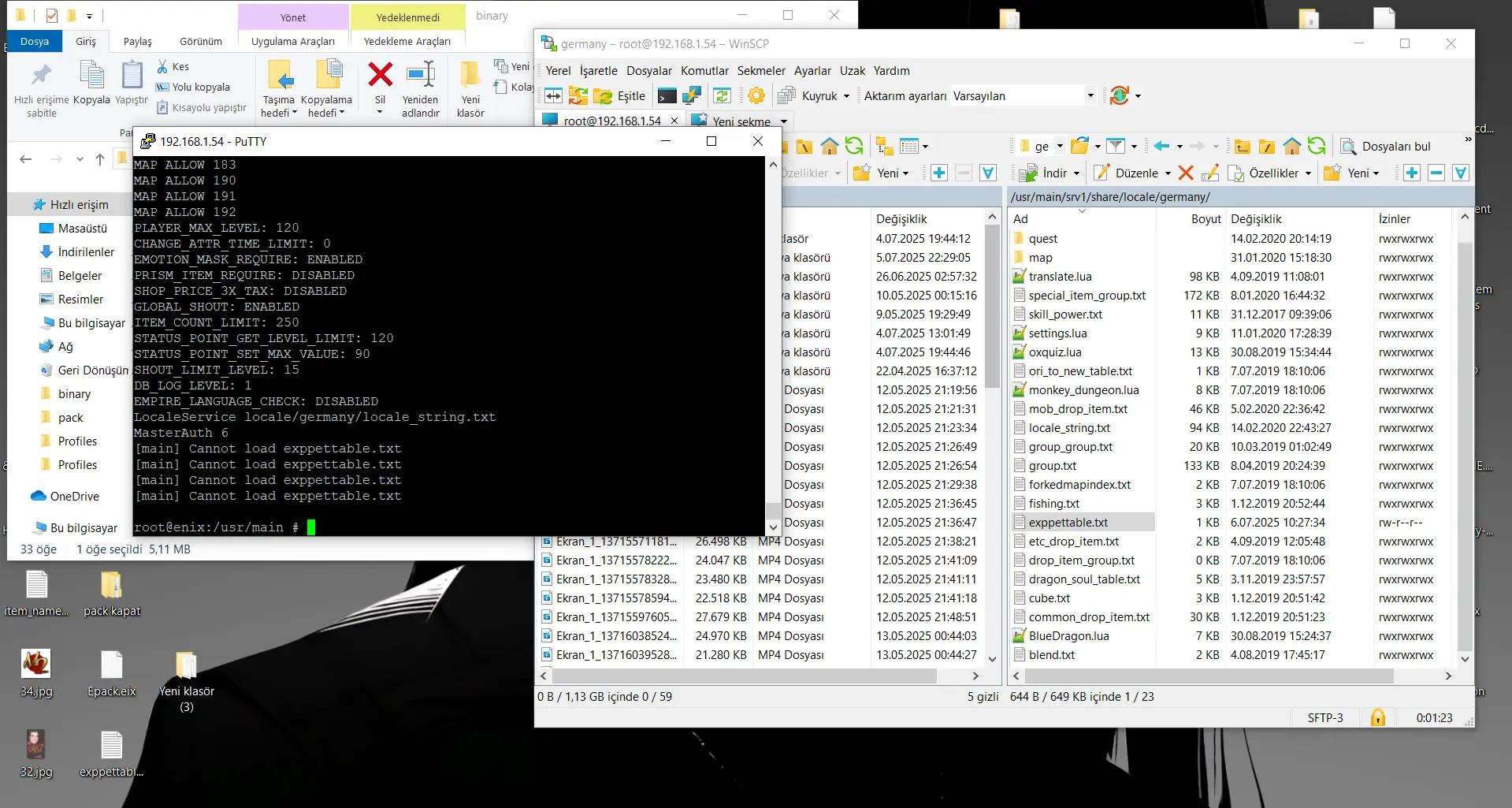Go to remote parent directory icon

coord(1243,146)
